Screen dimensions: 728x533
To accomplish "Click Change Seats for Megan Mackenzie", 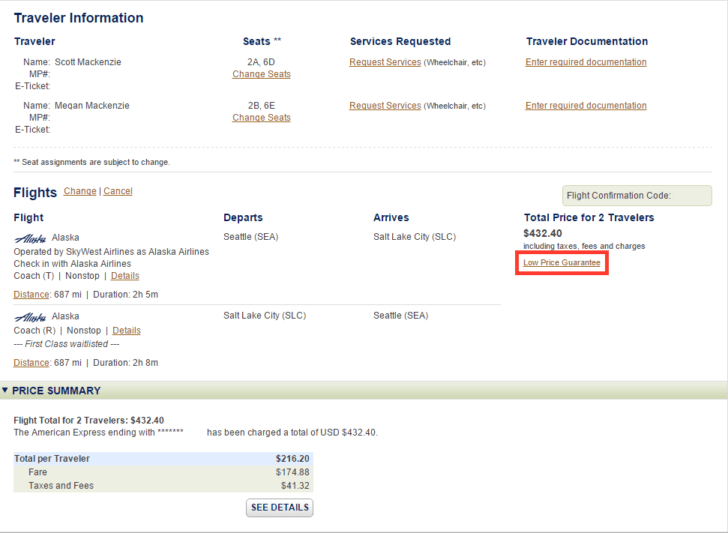I will tap(261, 118).
